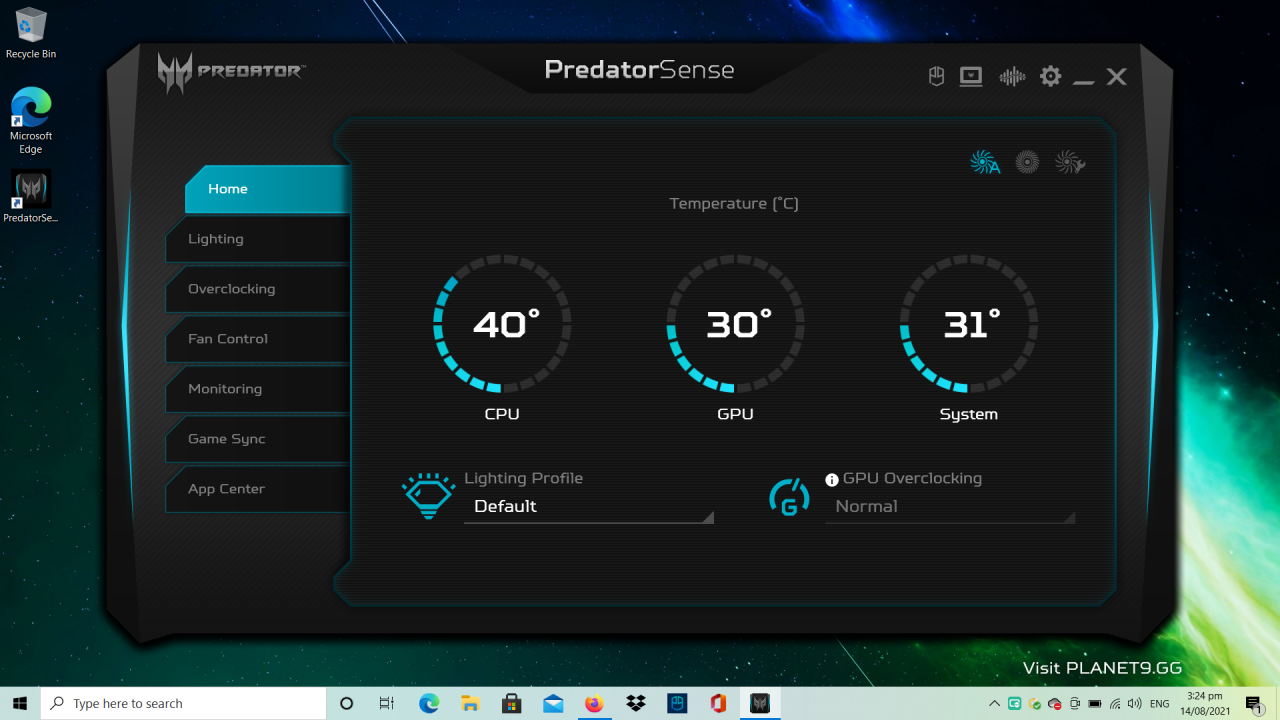
Task: Click the CPU temperature gauge
Action: tap(503, 323)
